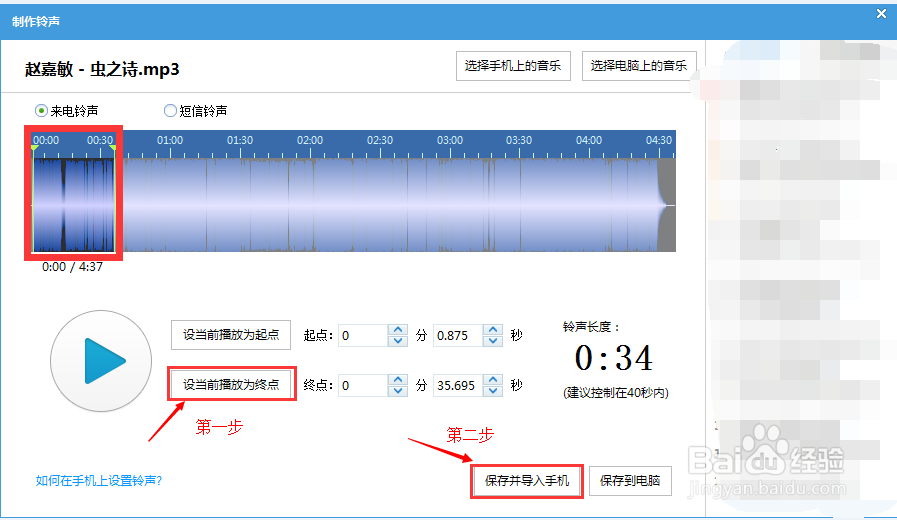Click timeline ruler at 03:30
This screenshot has width=897, height=520.
point(519,141)
